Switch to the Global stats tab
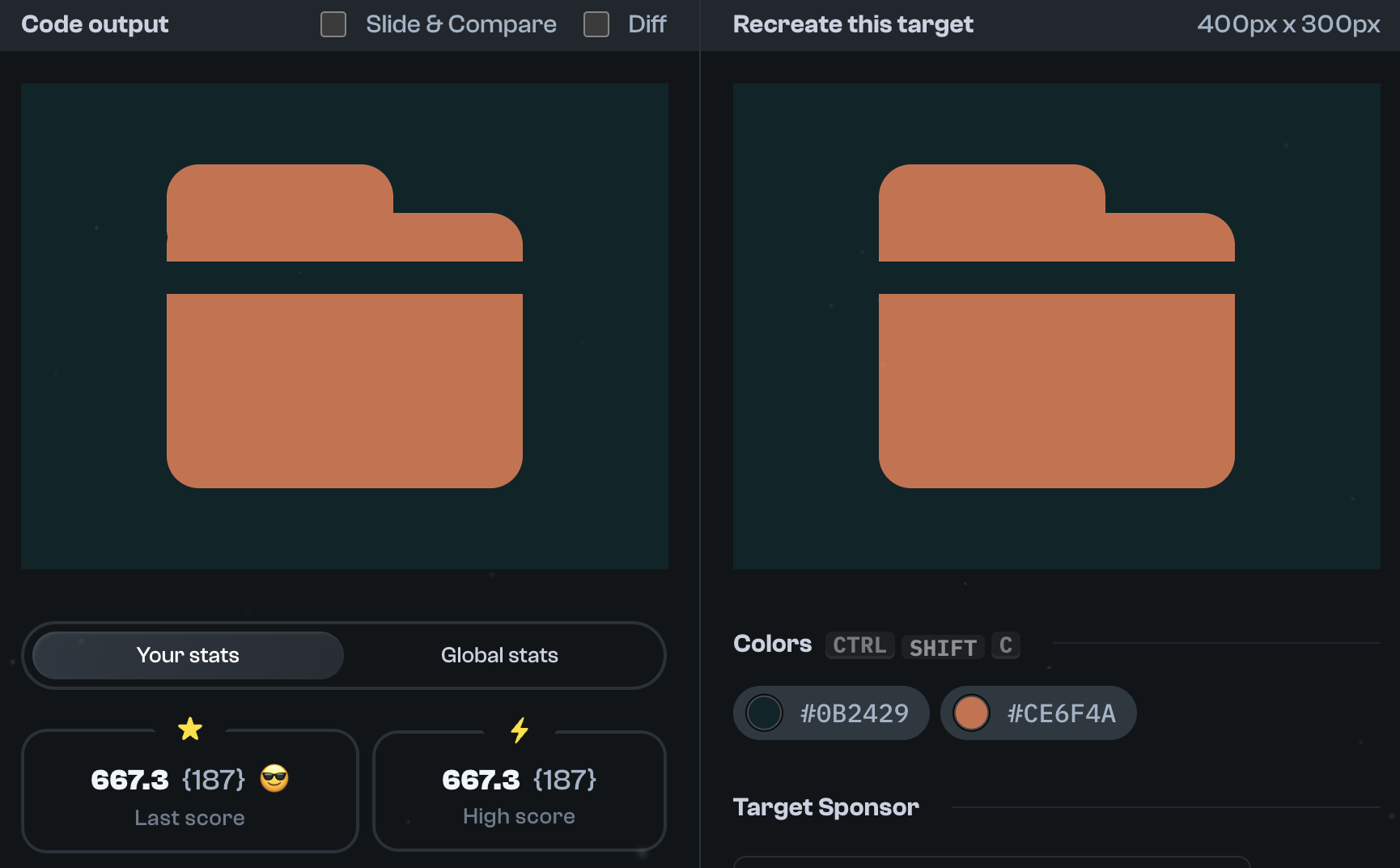 click(499, 655)
